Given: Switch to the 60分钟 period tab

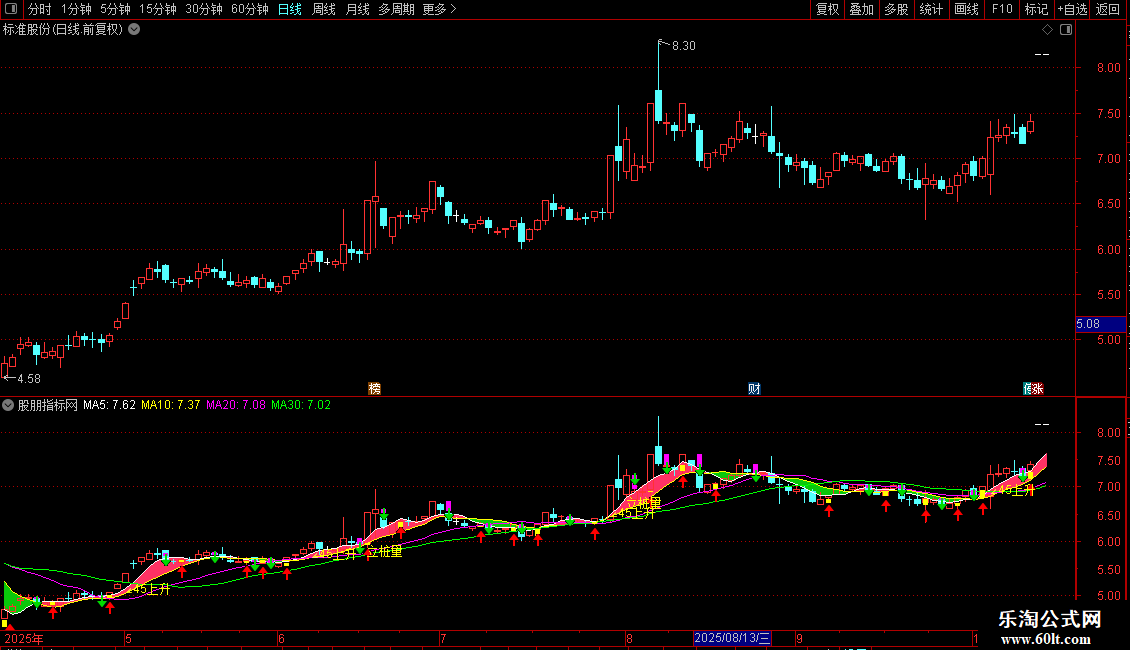Looking at the screenshot, I should click(x=249, y=9).
